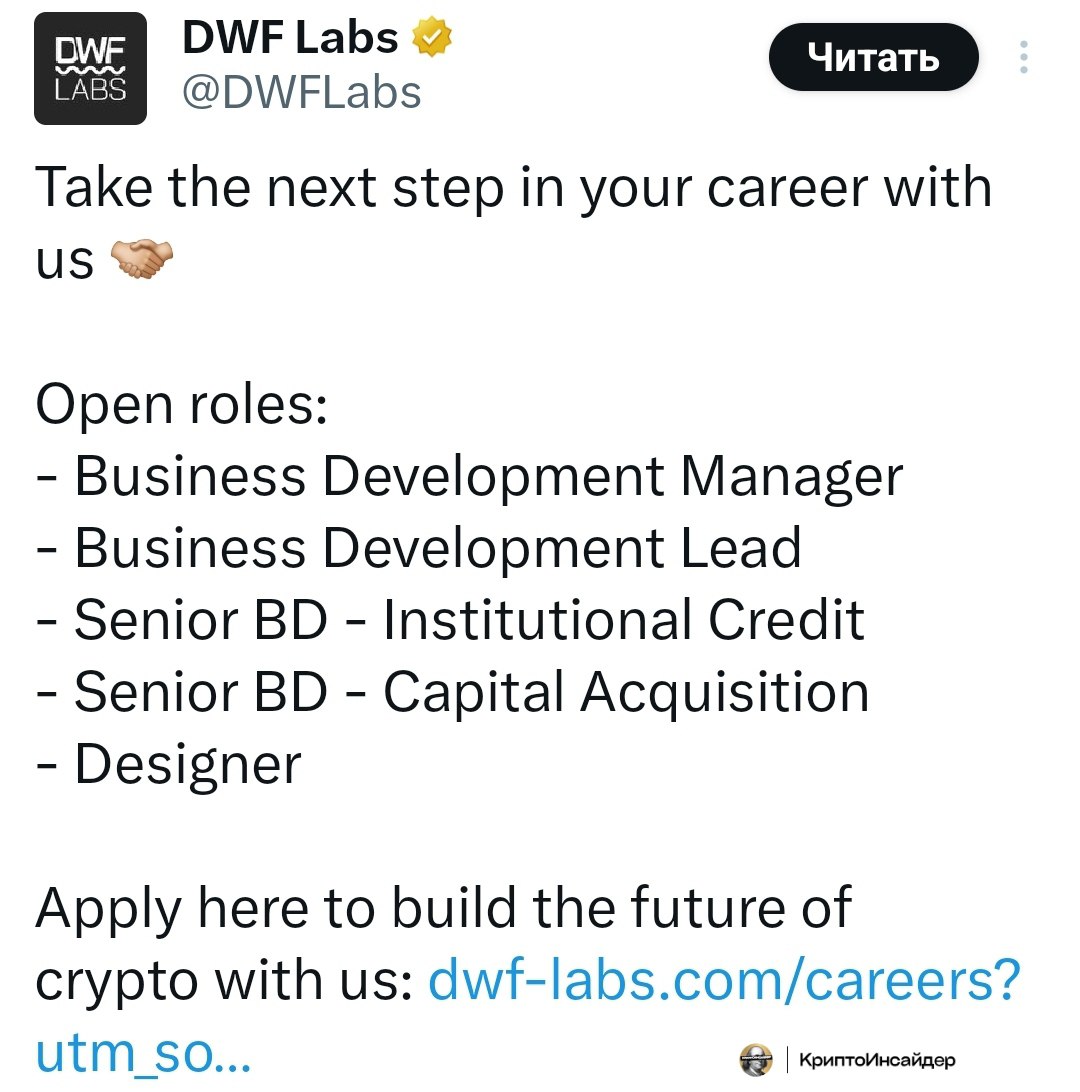This screenshot has height=1092, width=1080.
Task: Select the Senior BD - Institutional Credit line
Action: [x=450, y=620]
